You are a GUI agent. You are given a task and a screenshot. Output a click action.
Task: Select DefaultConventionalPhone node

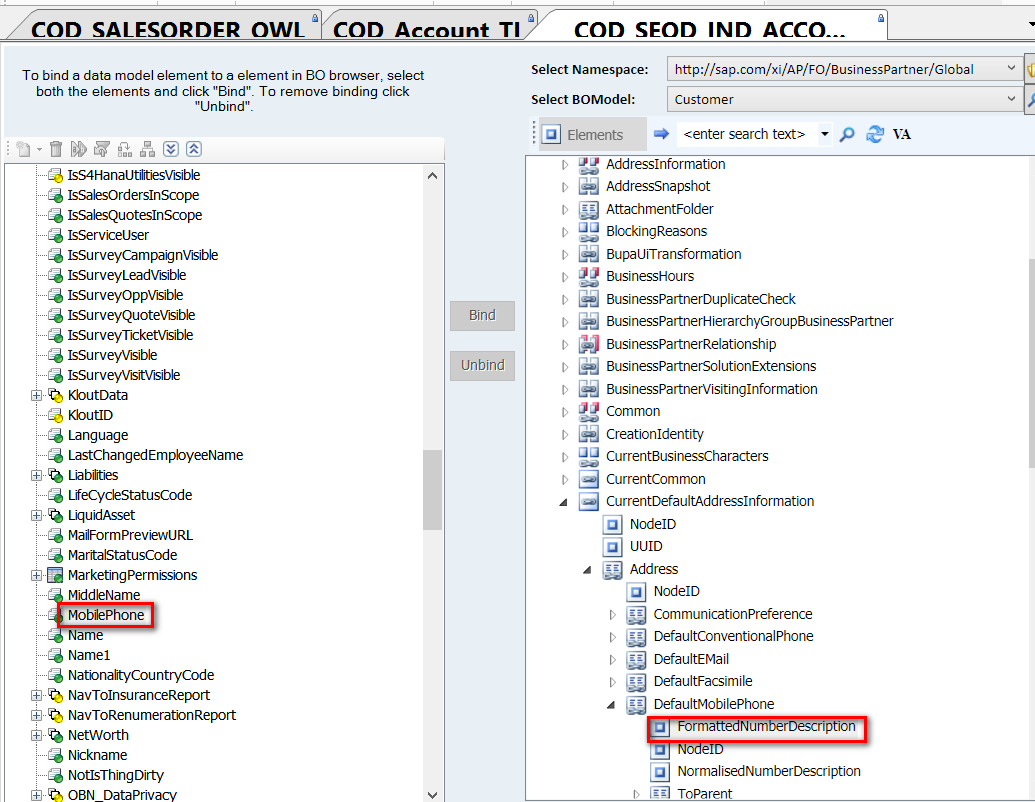(733, 636)
